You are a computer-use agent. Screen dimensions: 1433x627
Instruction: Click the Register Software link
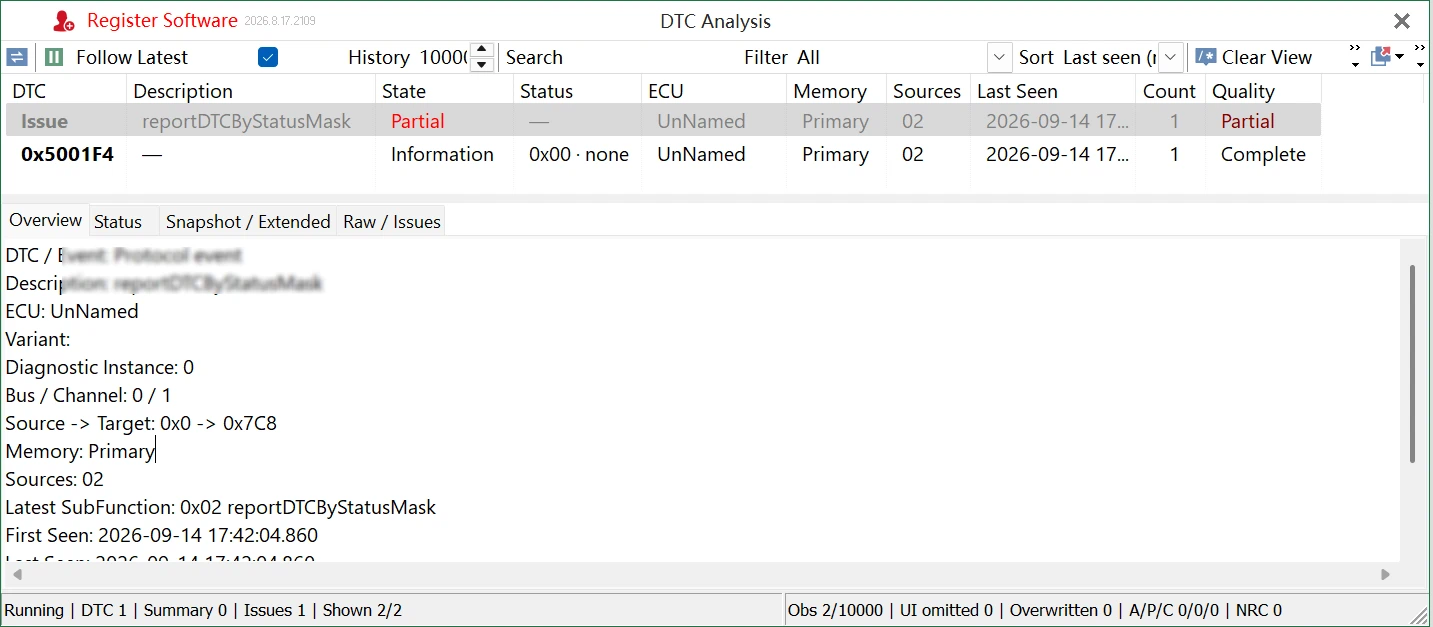pyautogui.click(x=162, y=21)
